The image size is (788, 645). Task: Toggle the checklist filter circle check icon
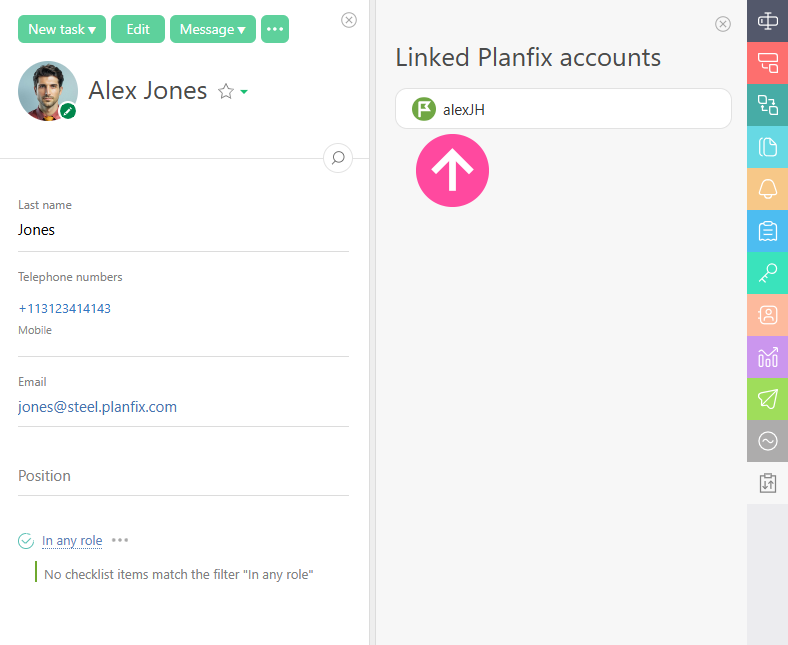pyautogui.click(x=26, y=541)
